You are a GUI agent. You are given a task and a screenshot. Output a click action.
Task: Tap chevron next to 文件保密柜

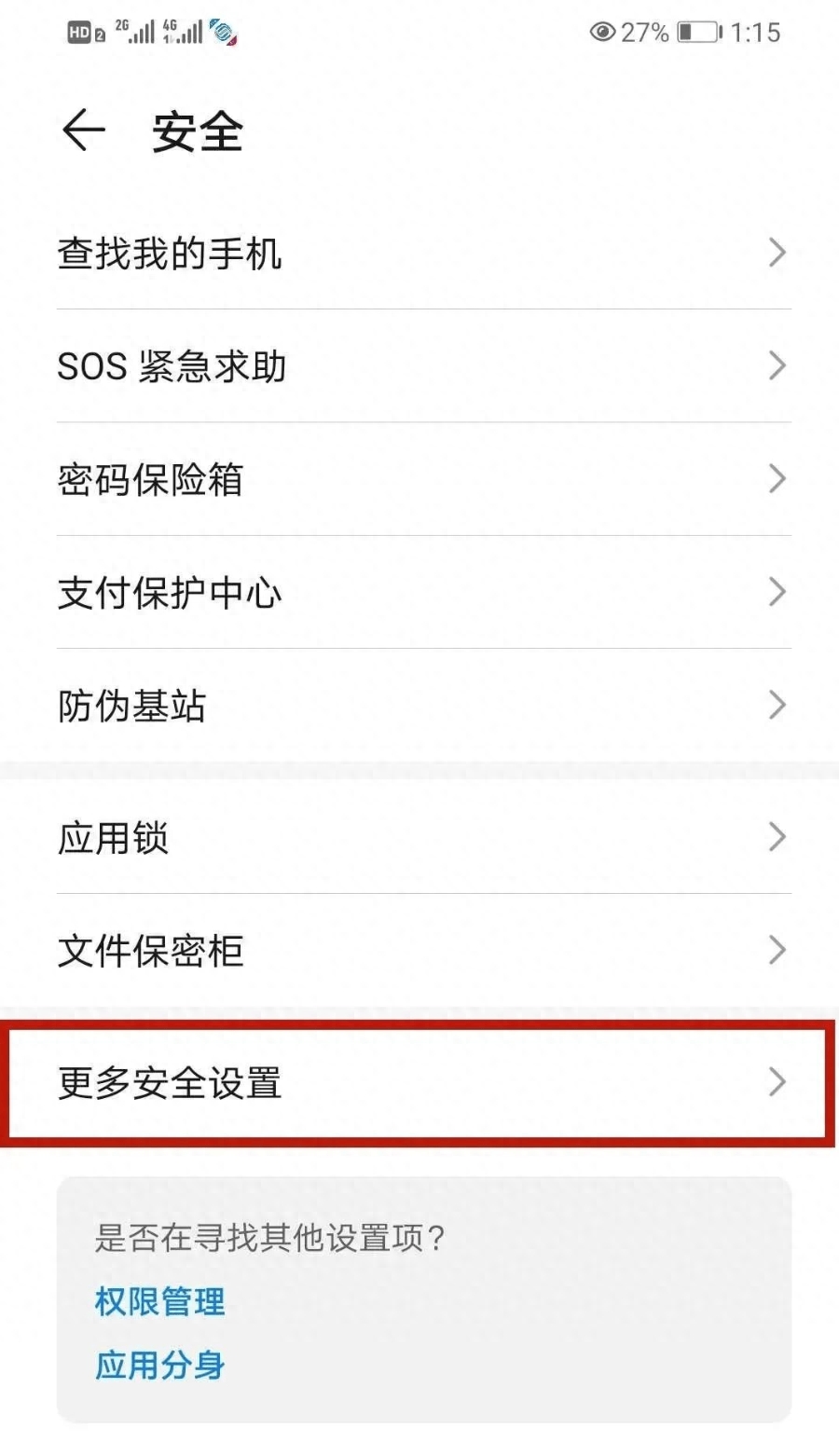[x=777, y=950]
